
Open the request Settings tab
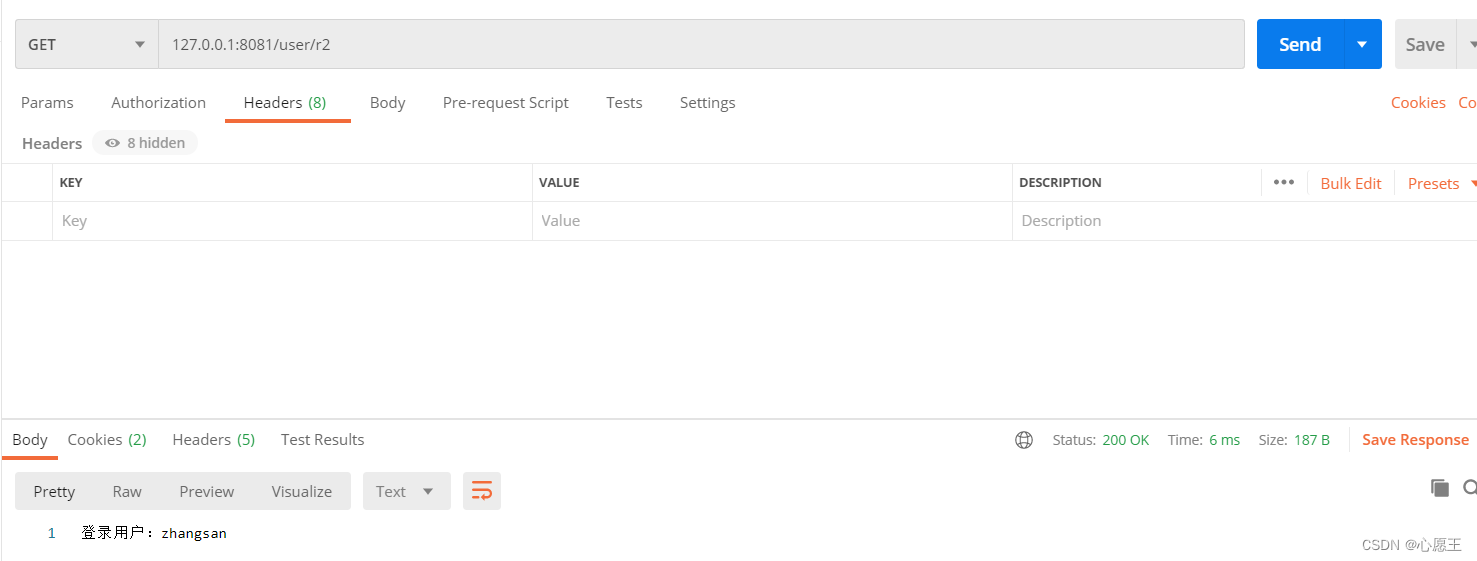coord(707,102)
